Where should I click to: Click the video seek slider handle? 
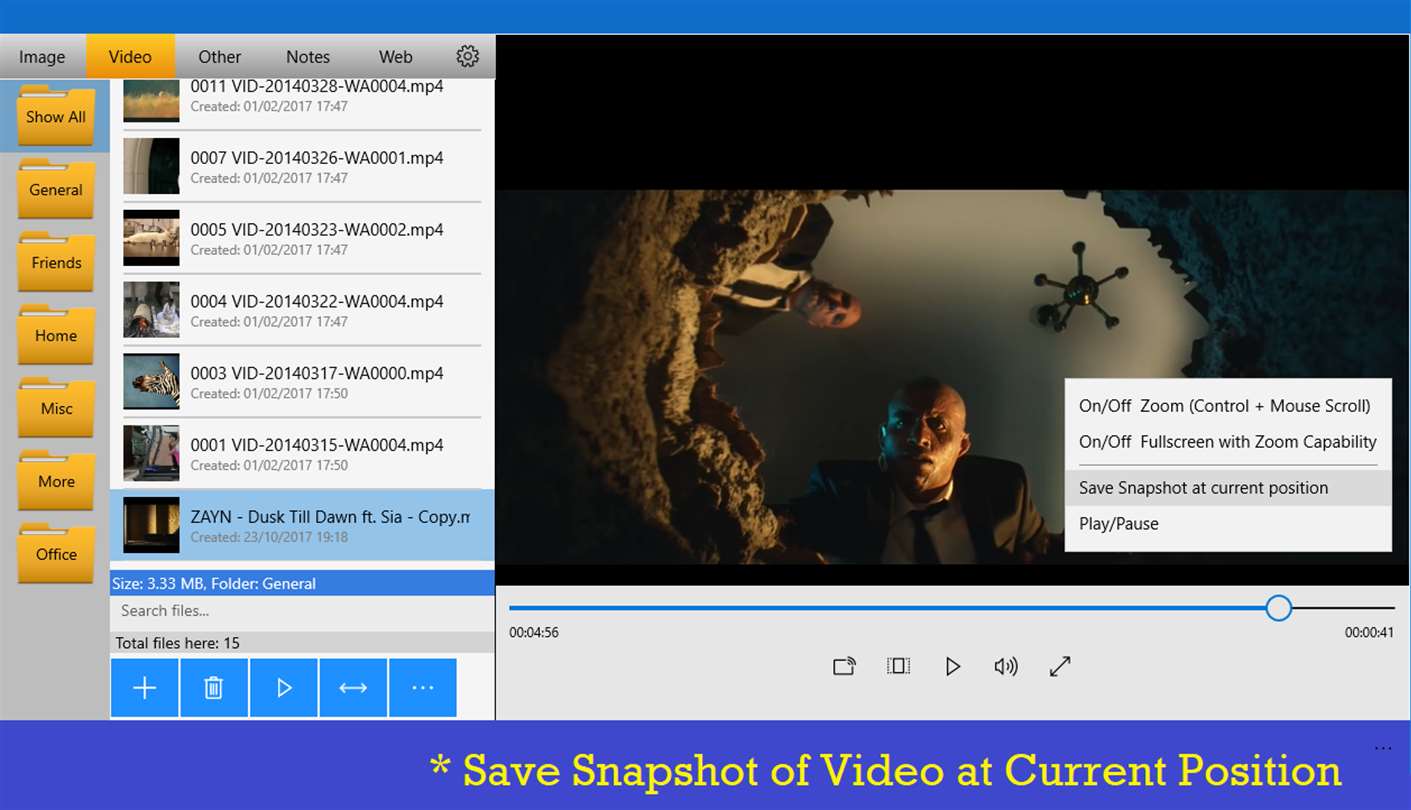1278,608
